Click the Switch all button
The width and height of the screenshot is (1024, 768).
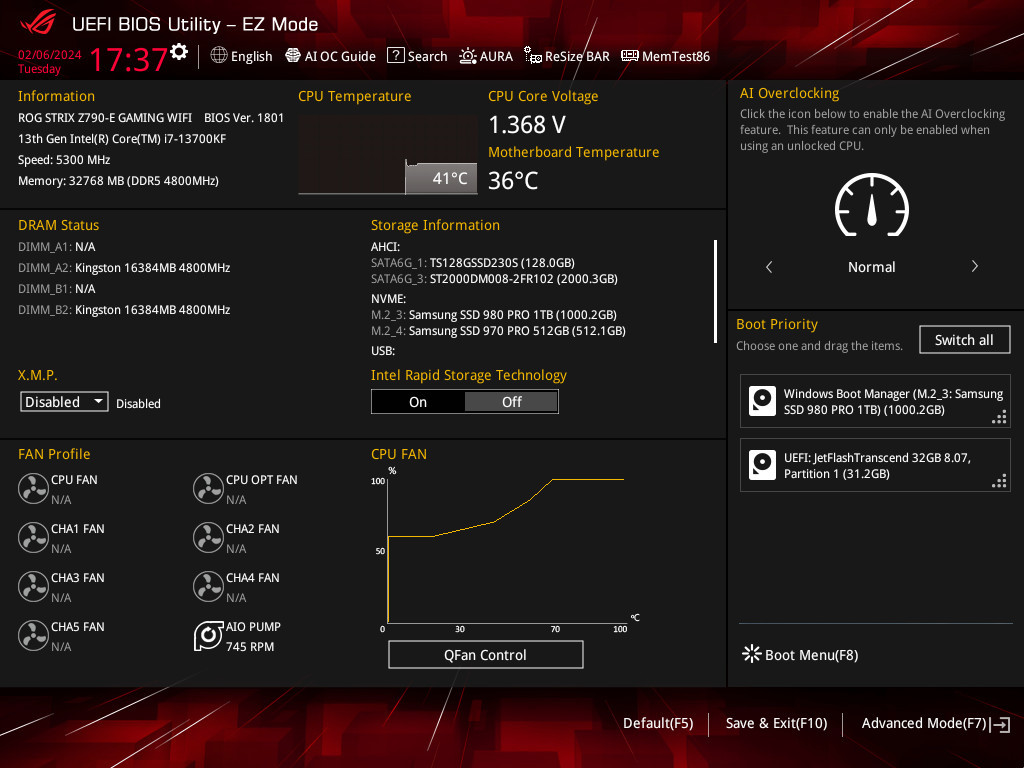pyautogui.click(x=964, y=340)
